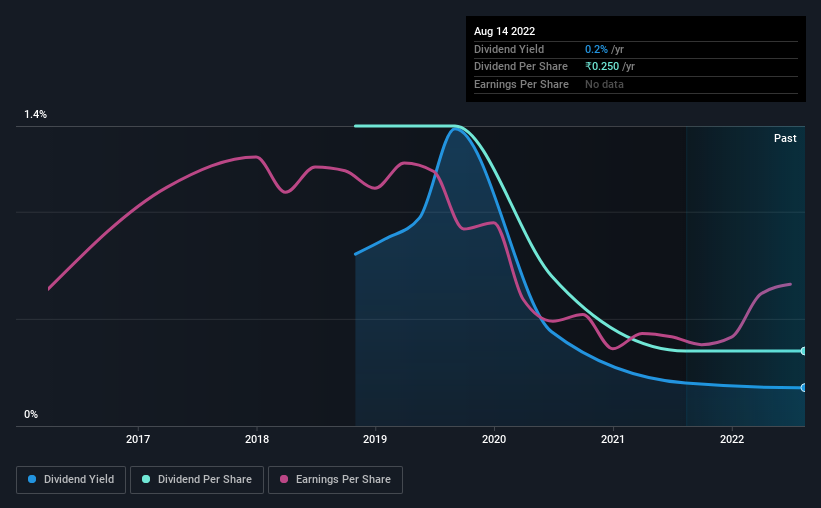Click the ₹0.250 Dividend Per Share tooltip value

[x=602, y=67]
